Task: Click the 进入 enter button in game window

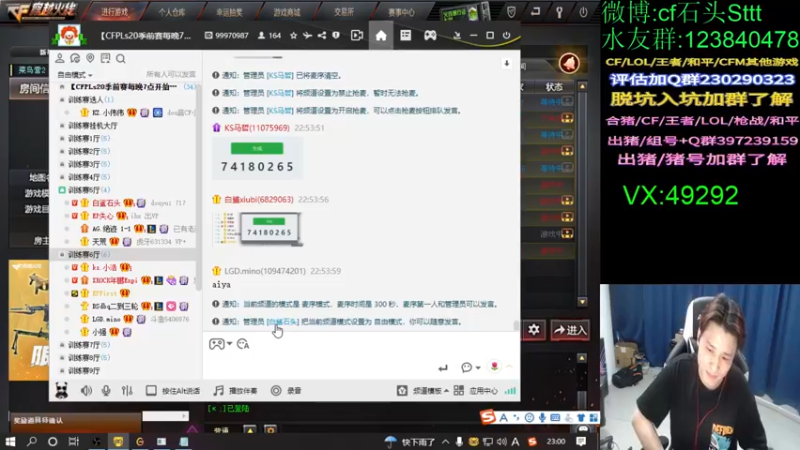Action: click(x=570, y=330)
